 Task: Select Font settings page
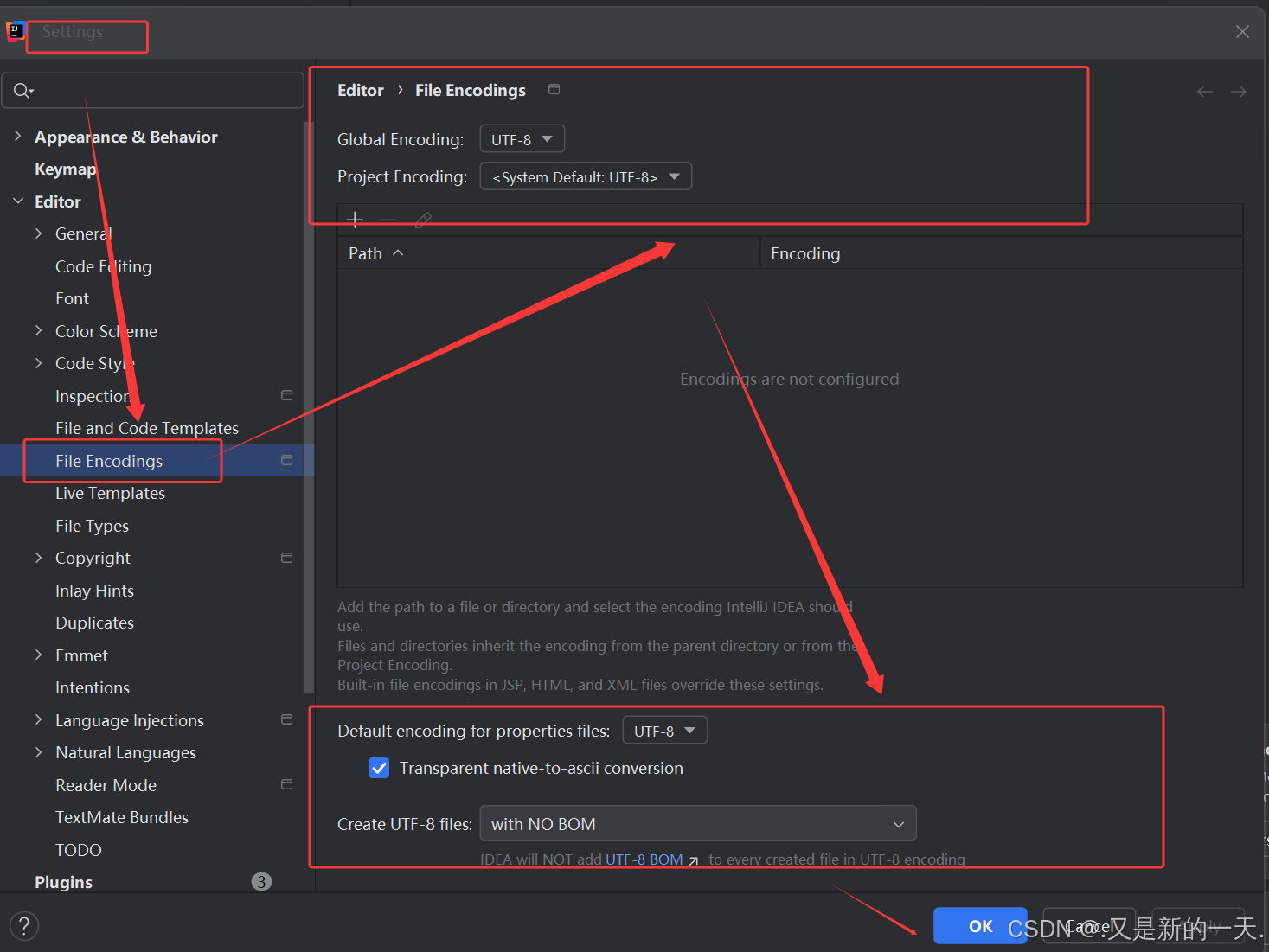tap(72, 298)
